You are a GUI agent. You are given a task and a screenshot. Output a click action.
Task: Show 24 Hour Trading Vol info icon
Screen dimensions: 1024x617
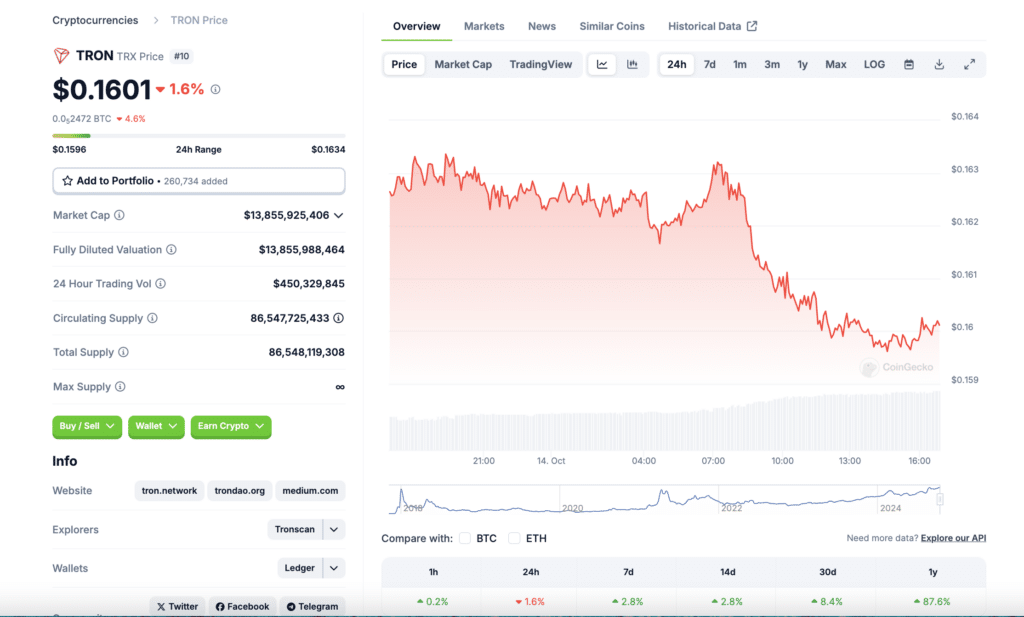click(161, 283)
